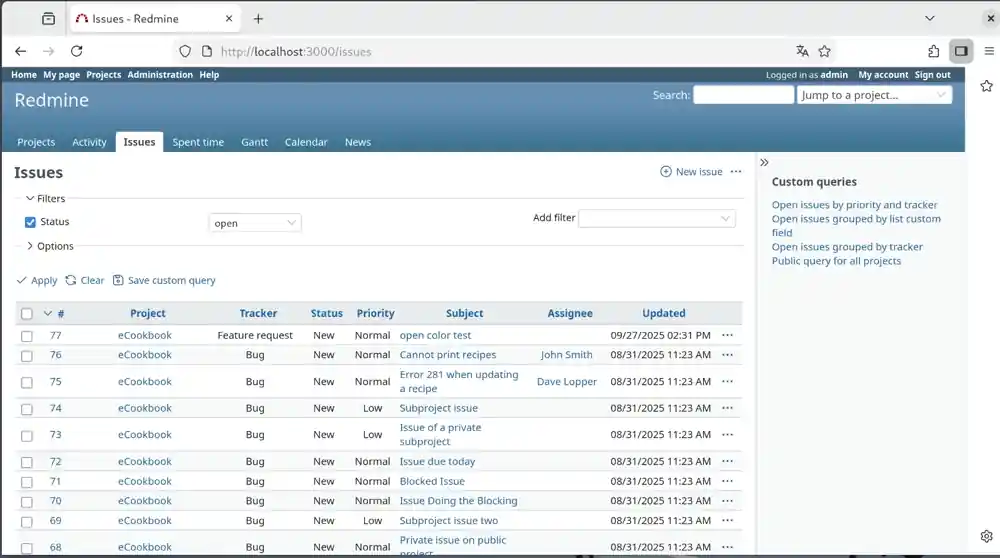Check the box for issue 77

(x=26, y=336)
